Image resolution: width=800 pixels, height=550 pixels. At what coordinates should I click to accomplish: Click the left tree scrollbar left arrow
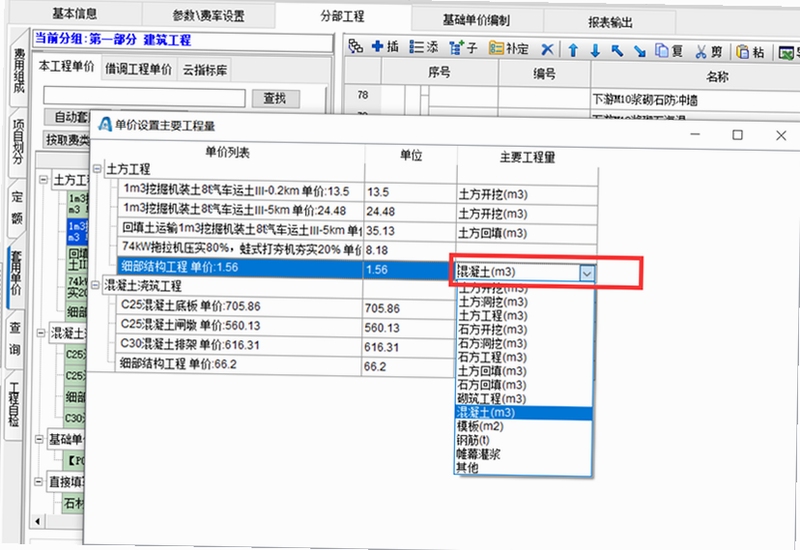coord(37,521)
